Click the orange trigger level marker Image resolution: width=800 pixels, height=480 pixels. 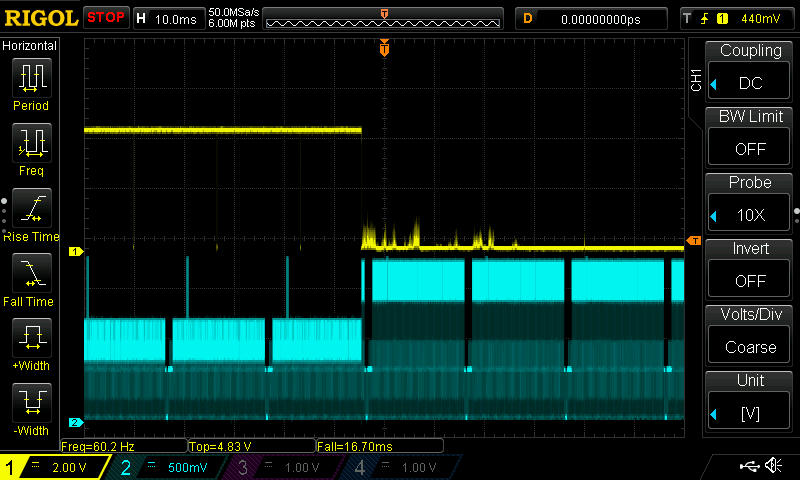tap(693, 240)
